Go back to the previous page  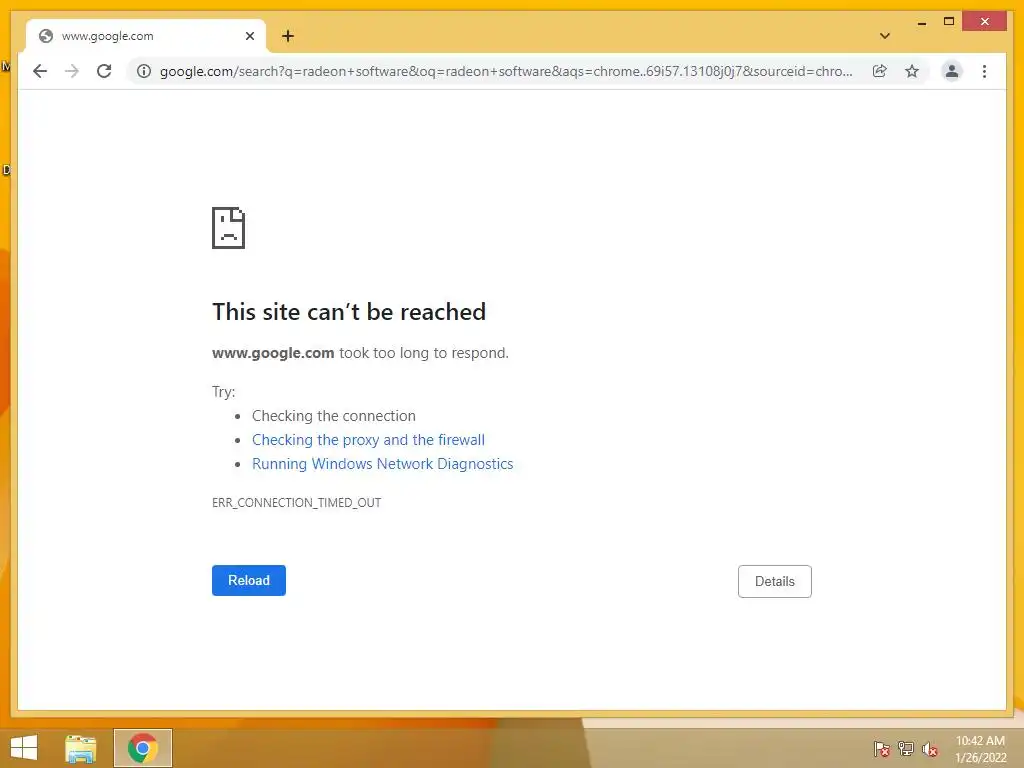click(x=40, y=71)
